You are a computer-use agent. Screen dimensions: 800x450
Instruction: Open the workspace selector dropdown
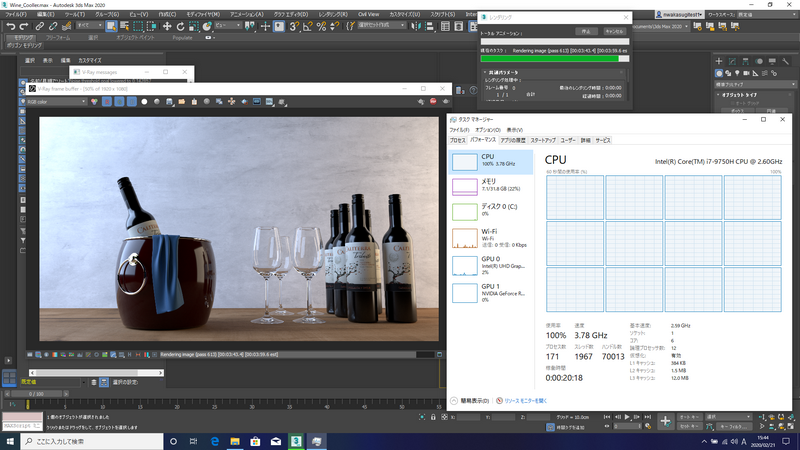(765, 15)
